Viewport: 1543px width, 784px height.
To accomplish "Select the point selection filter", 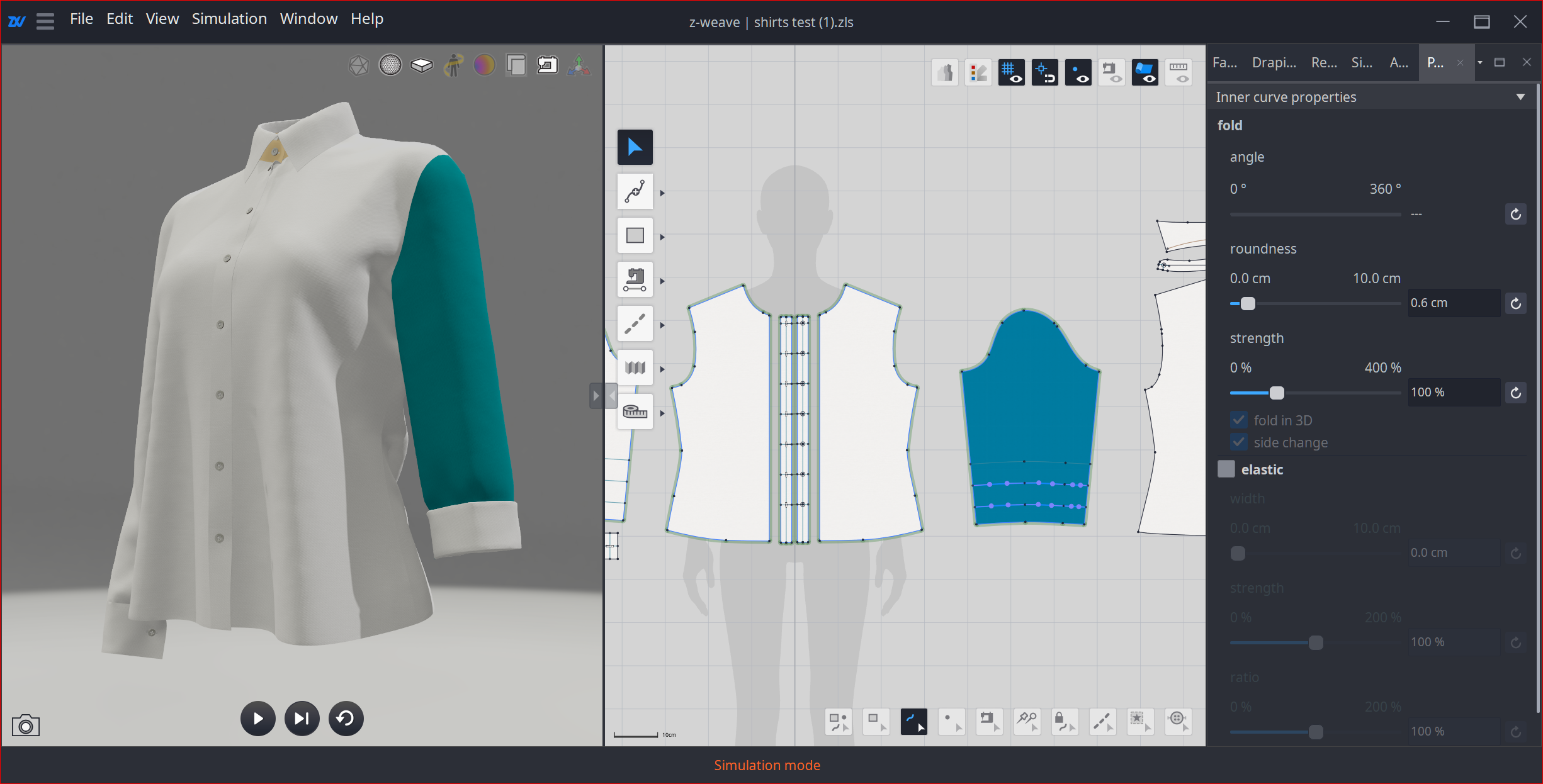I will pos(952,722).
